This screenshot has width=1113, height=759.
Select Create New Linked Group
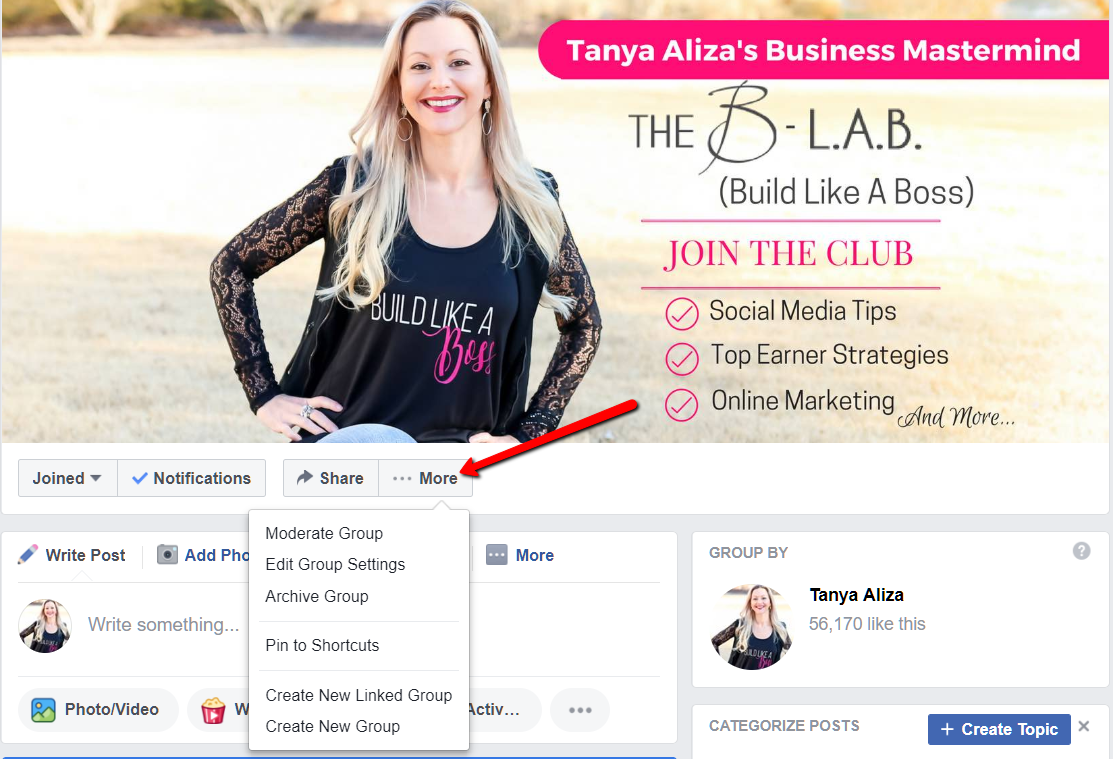click(x=358, y=695)
